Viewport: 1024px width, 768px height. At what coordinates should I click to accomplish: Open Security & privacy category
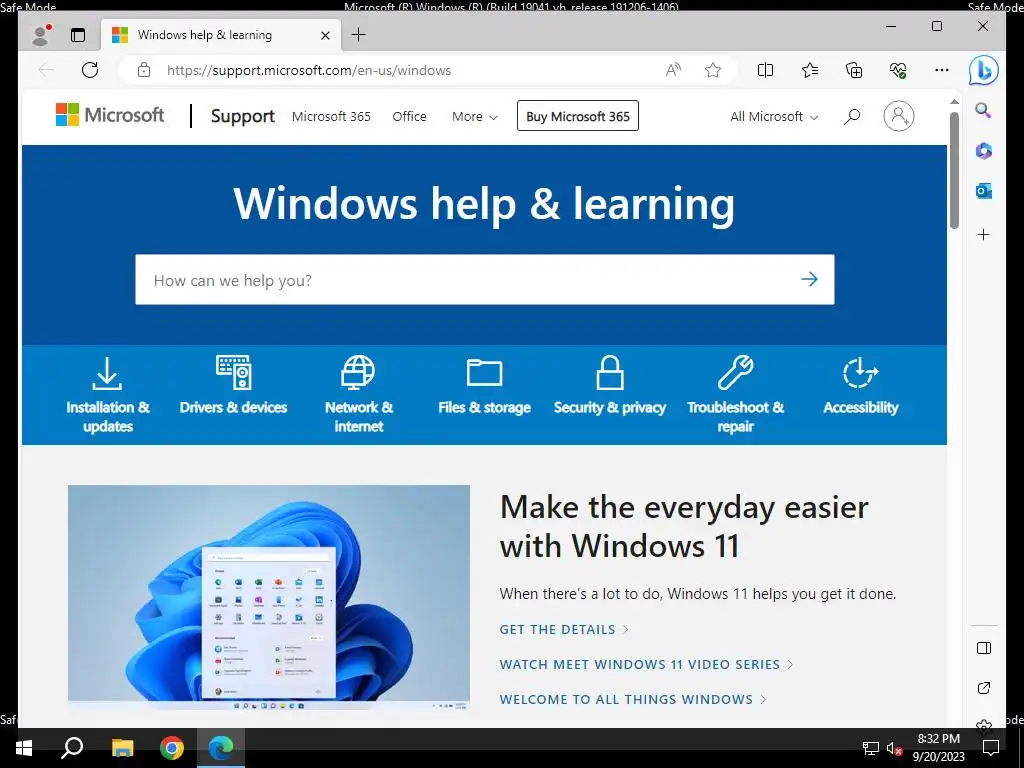click(x=609, y=386)
